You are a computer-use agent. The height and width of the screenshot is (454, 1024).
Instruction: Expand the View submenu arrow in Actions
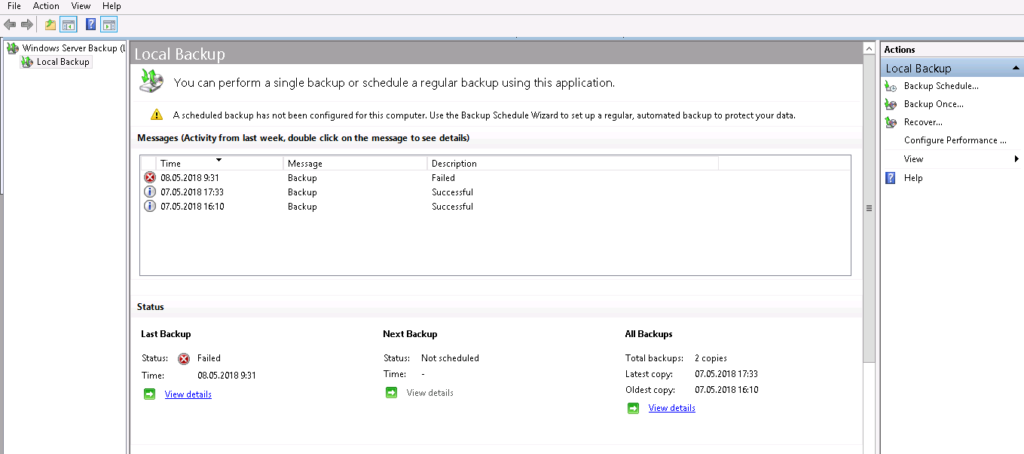(1016, 159)
